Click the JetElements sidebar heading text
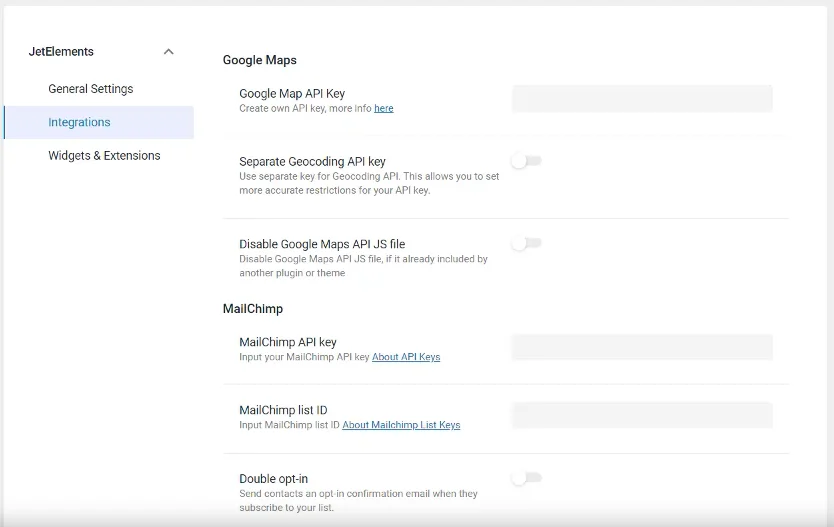Image resolution: width=834 pixels, height=527 pixels. click(61, 52)
